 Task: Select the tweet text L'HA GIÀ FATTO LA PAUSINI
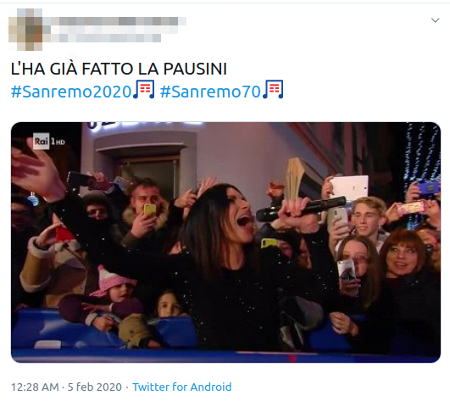coord(119,69)
